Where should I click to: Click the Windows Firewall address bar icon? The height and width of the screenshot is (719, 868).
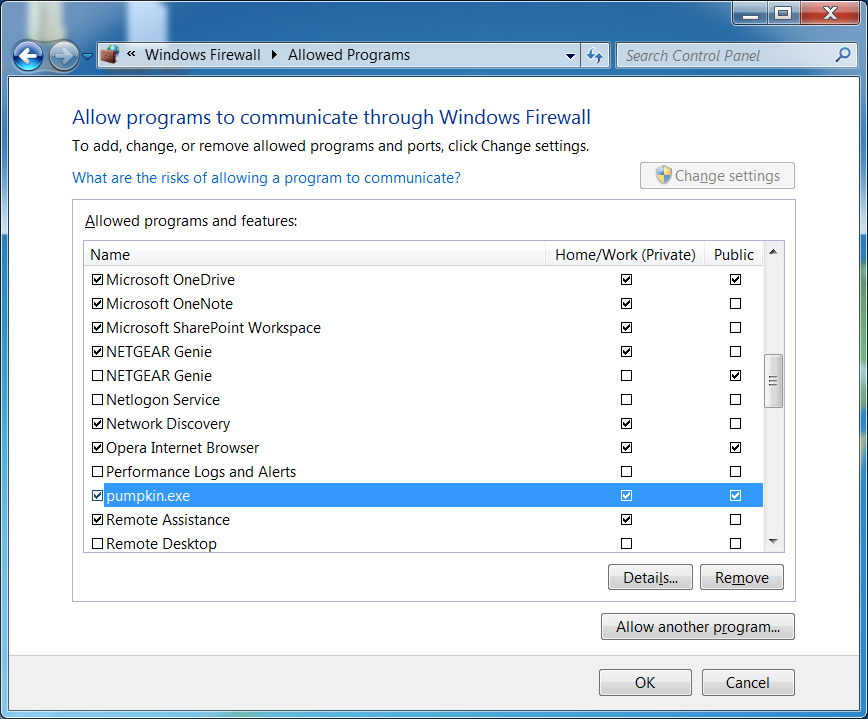coord(111,55)
